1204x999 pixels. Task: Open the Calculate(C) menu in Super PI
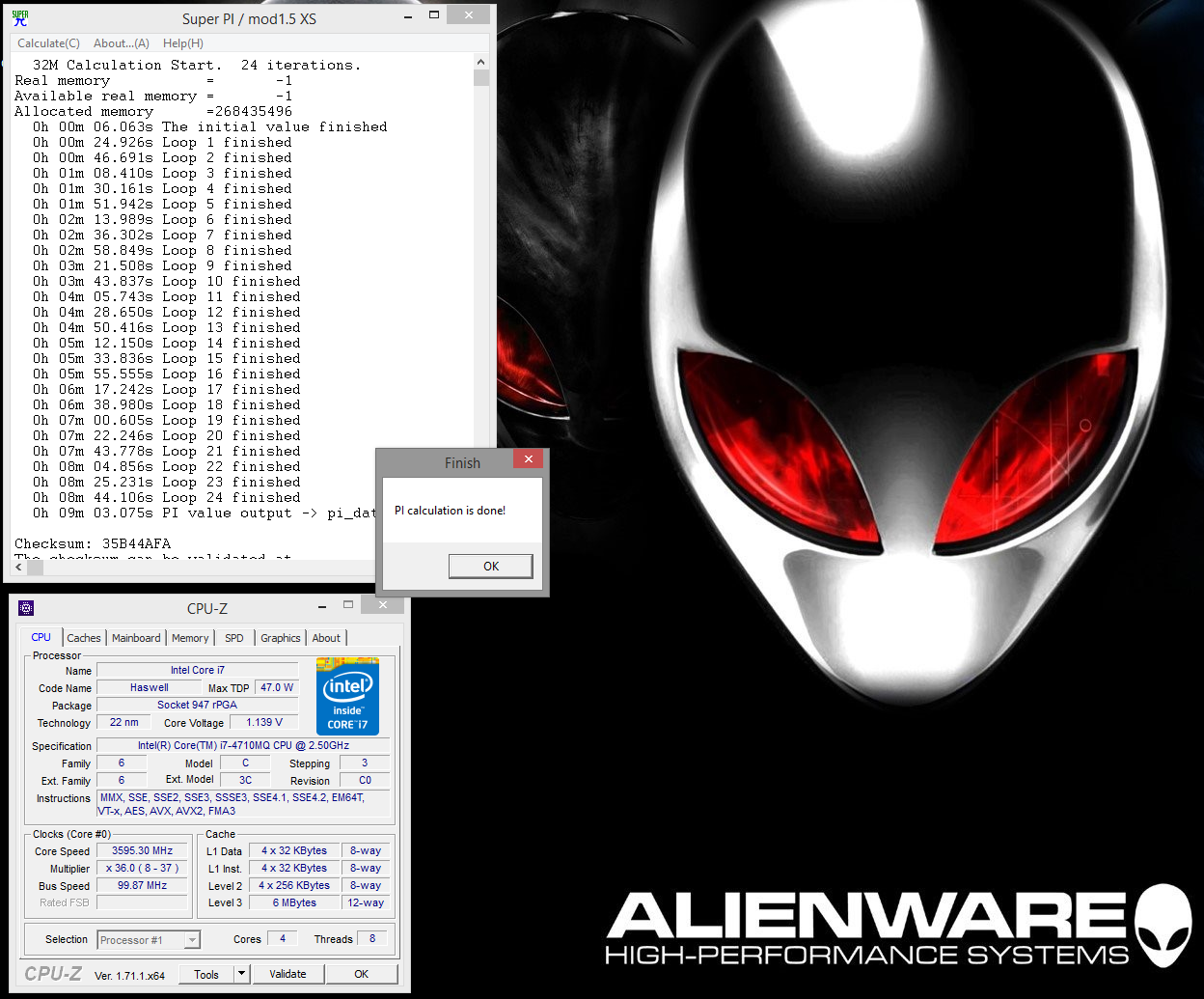point(48,43)
